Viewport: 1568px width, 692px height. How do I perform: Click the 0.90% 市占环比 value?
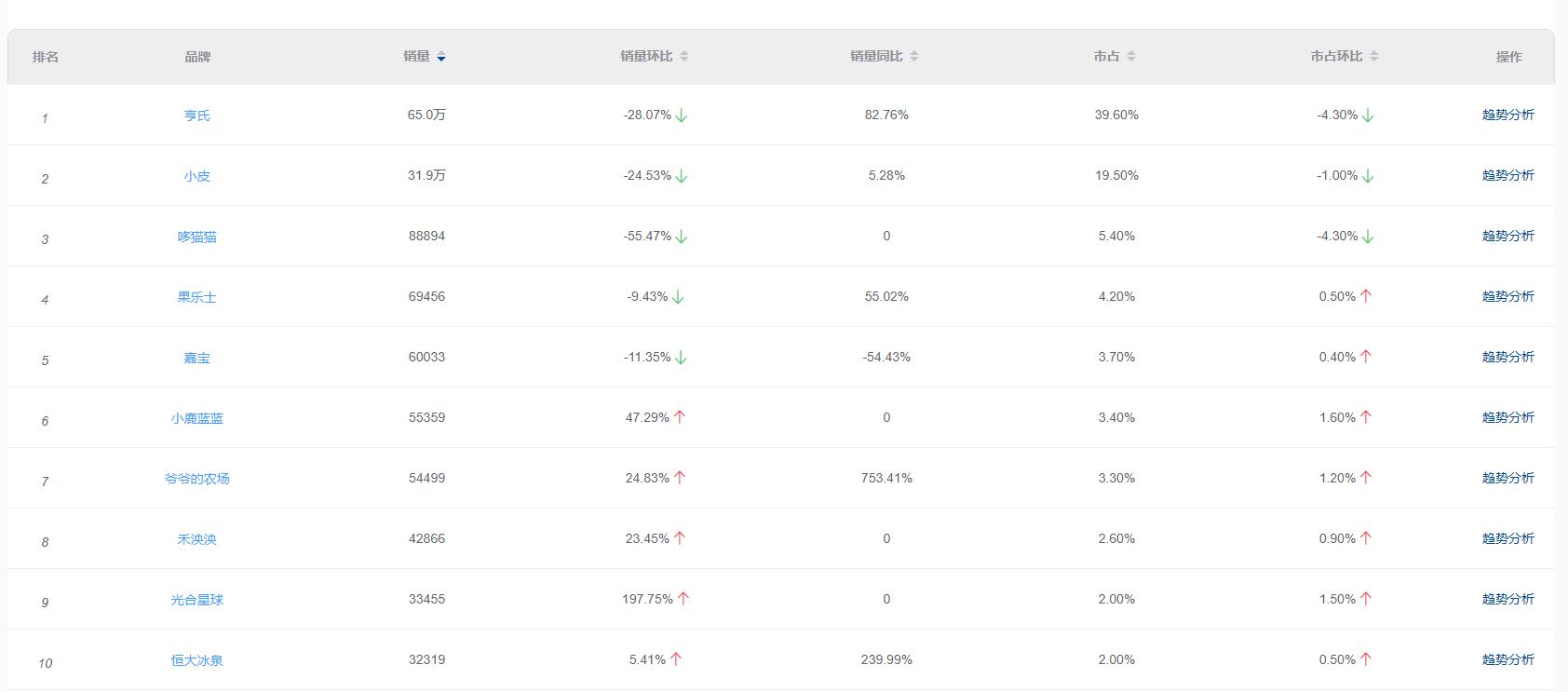tap(1337, 538)
